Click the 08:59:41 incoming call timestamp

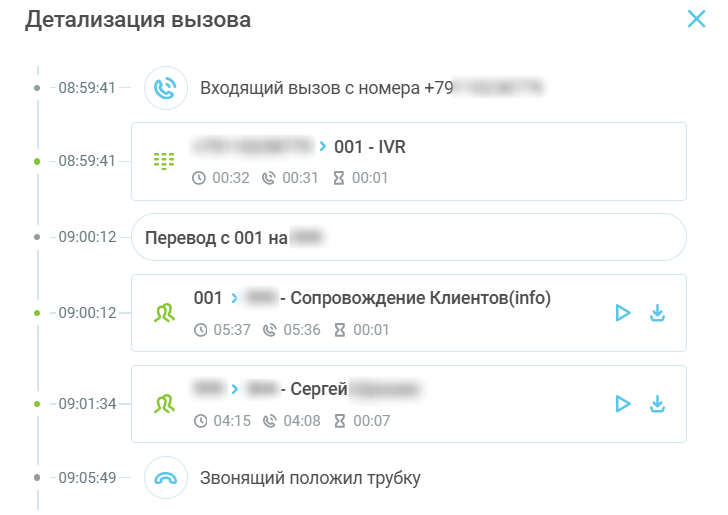click(87, 88)
